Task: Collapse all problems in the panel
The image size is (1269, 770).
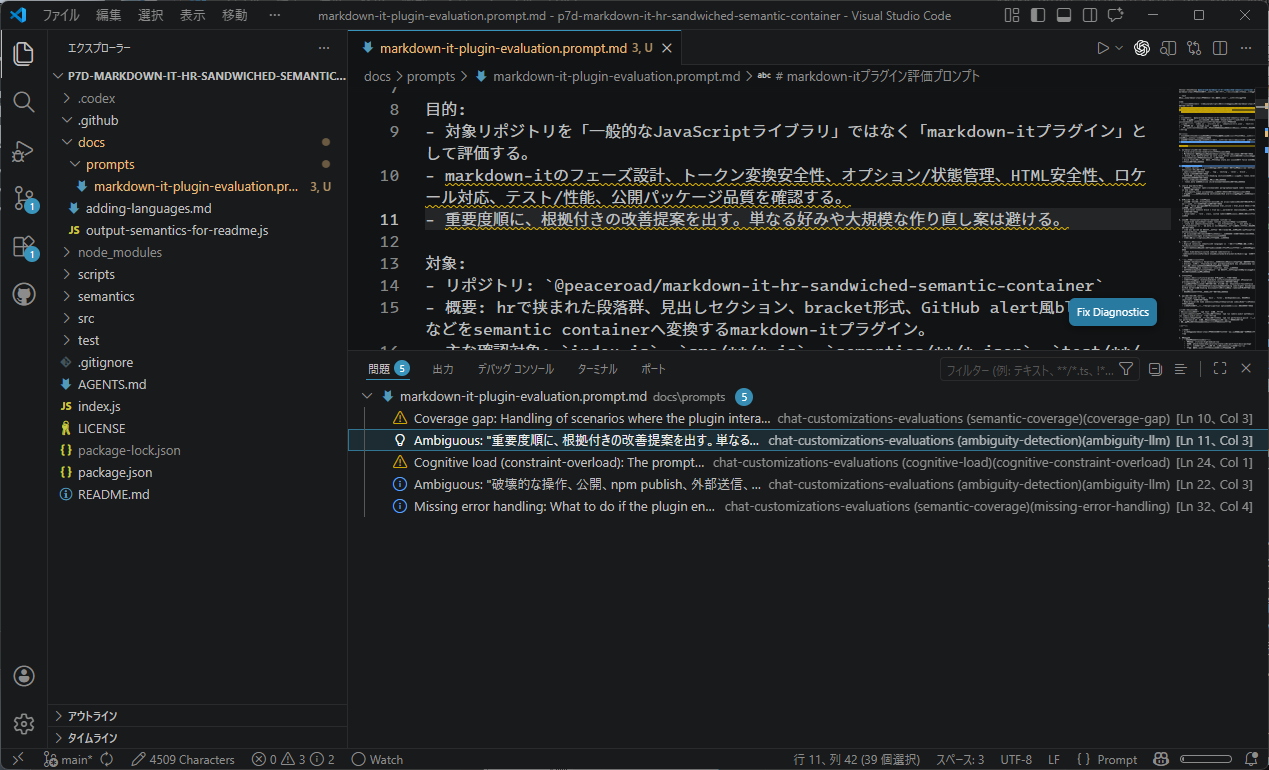Action: pos(1155,369)
